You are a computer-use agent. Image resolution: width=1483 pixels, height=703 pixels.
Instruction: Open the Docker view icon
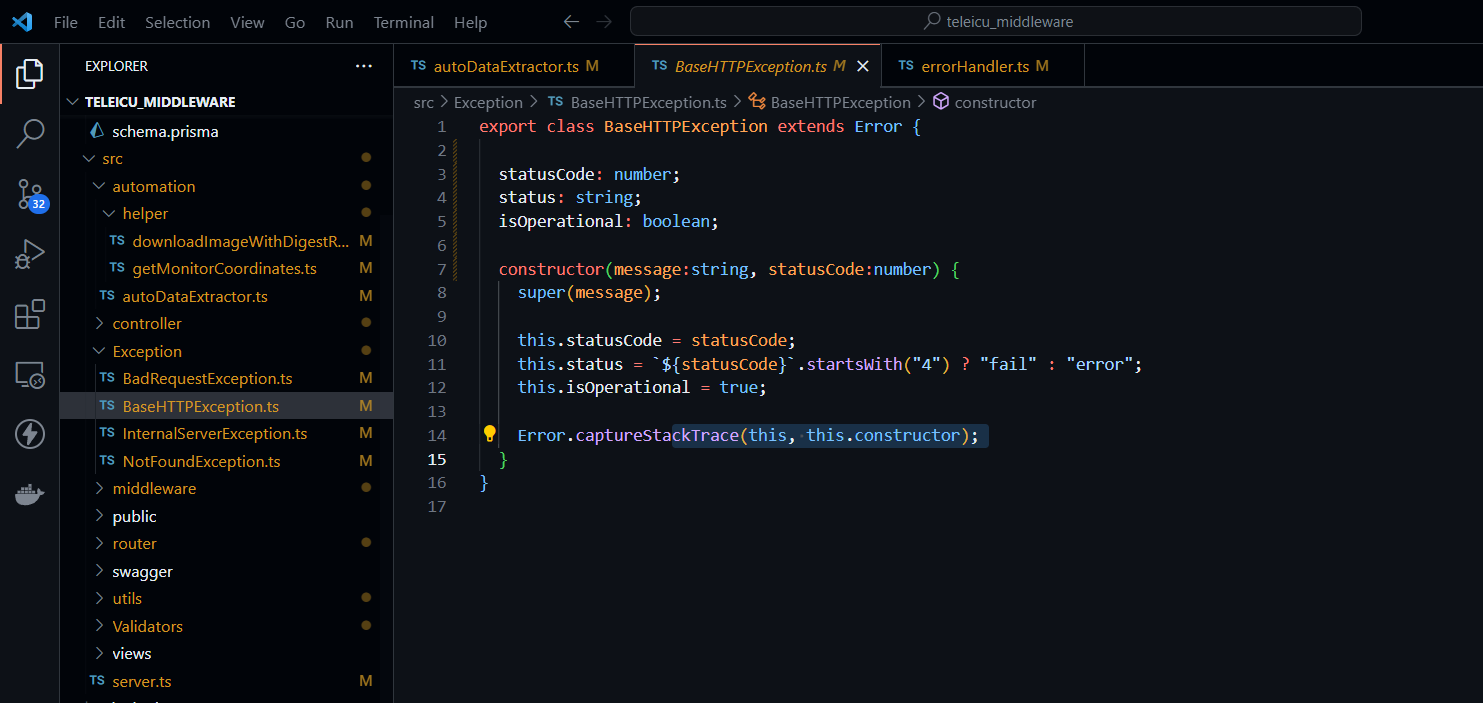pyautogui.click(x=30, y=494)
